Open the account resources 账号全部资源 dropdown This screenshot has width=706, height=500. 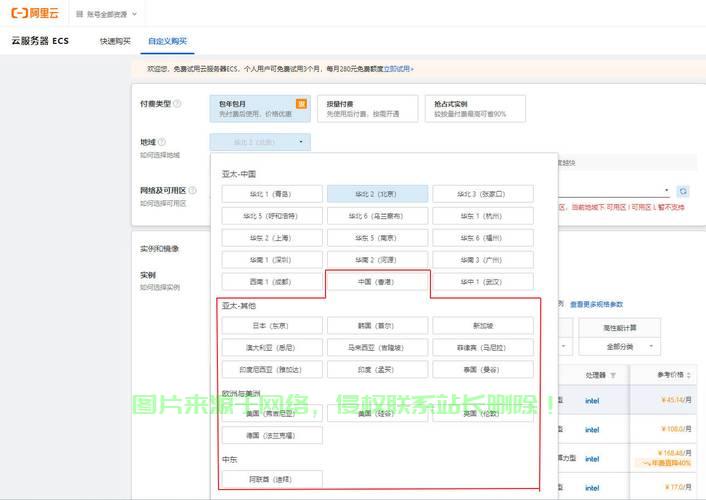point(106,14)
